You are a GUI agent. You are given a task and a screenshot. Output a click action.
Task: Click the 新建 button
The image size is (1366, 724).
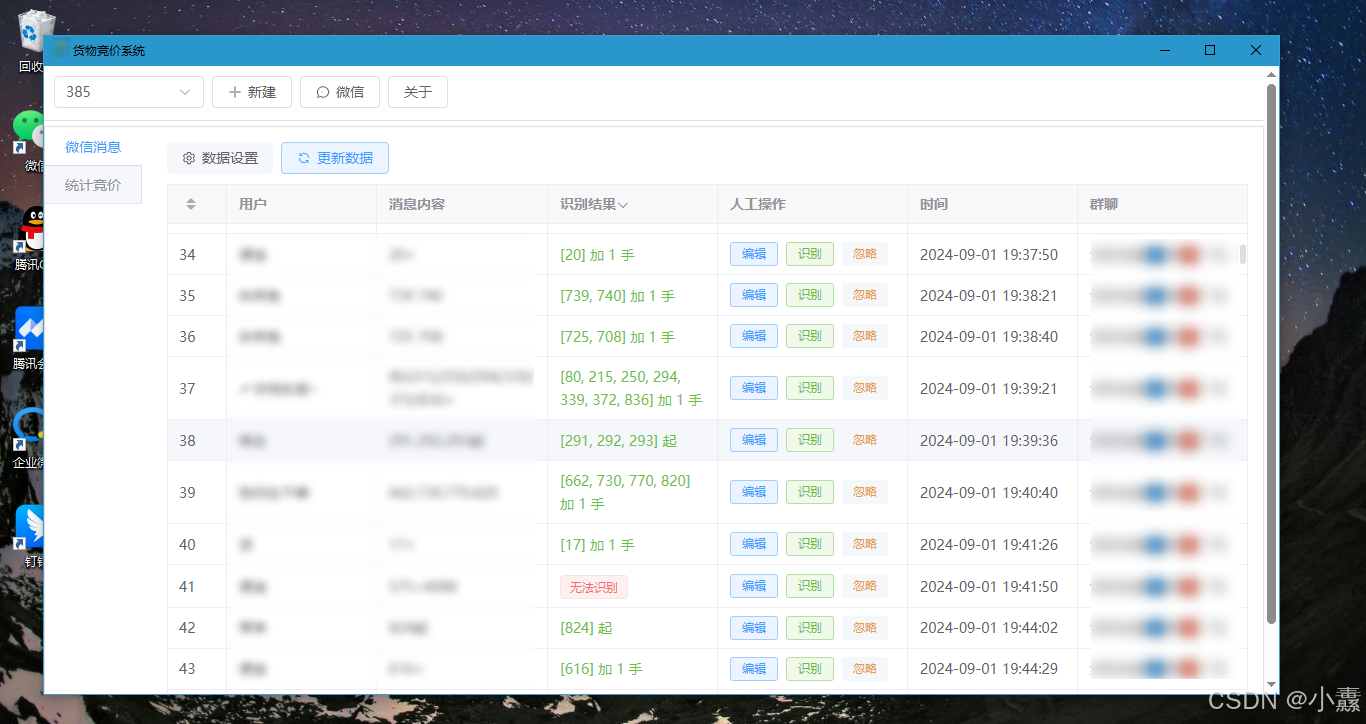252,92
